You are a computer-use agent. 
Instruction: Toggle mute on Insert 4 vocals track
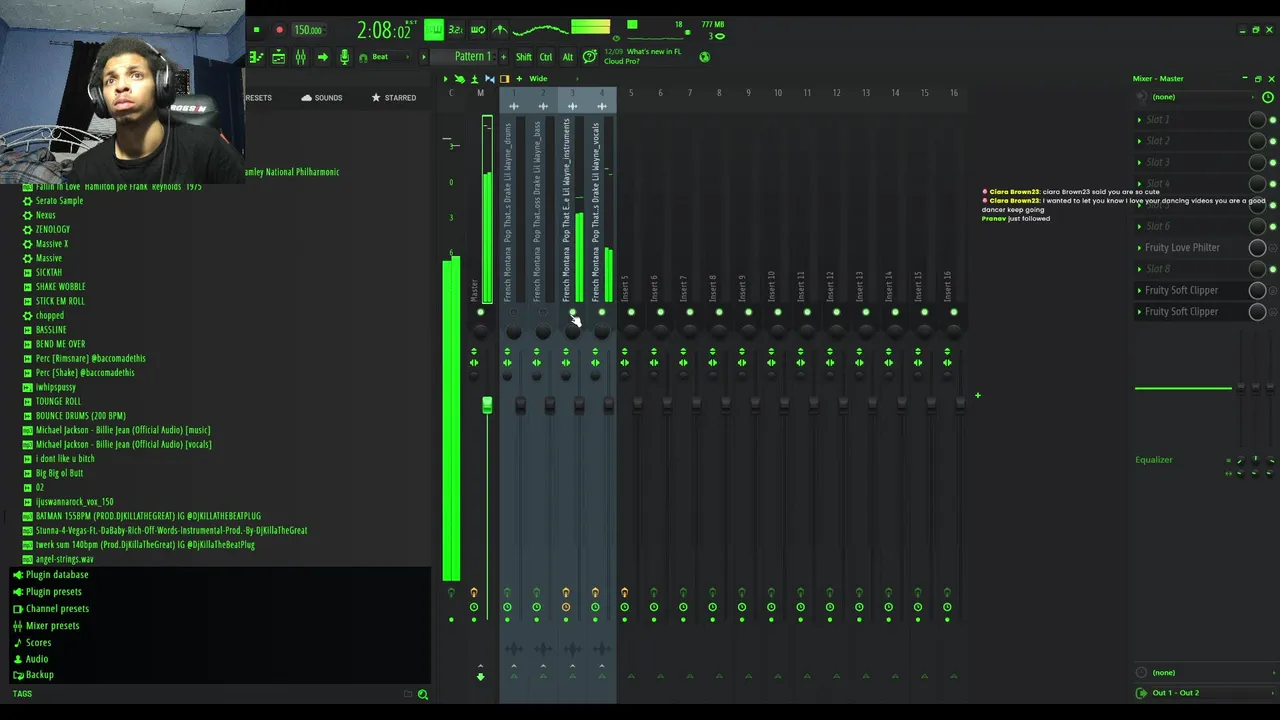tap(602, 313)
